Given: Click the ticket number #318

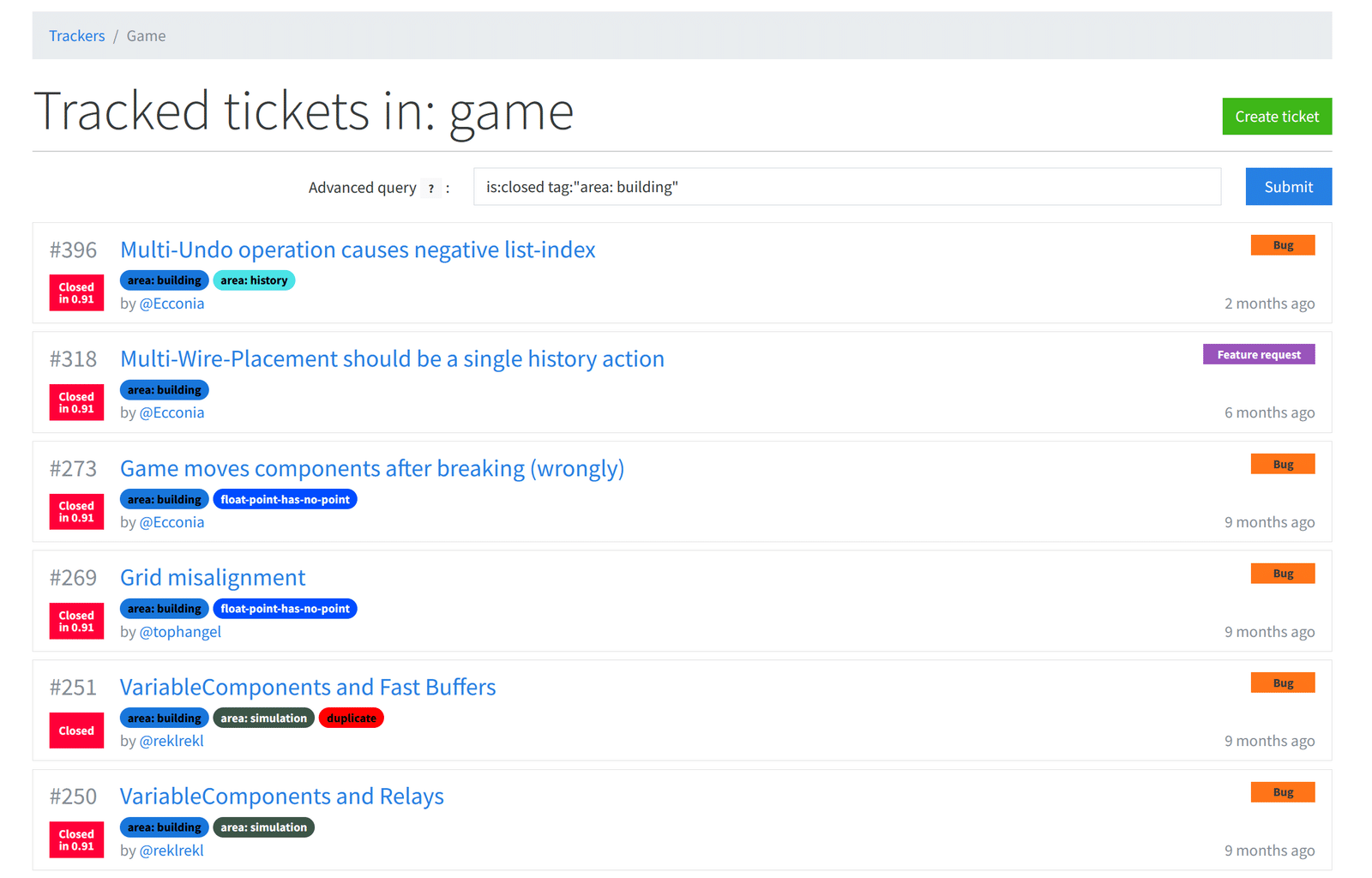Looking at the screenshot, I should point(73,359).
